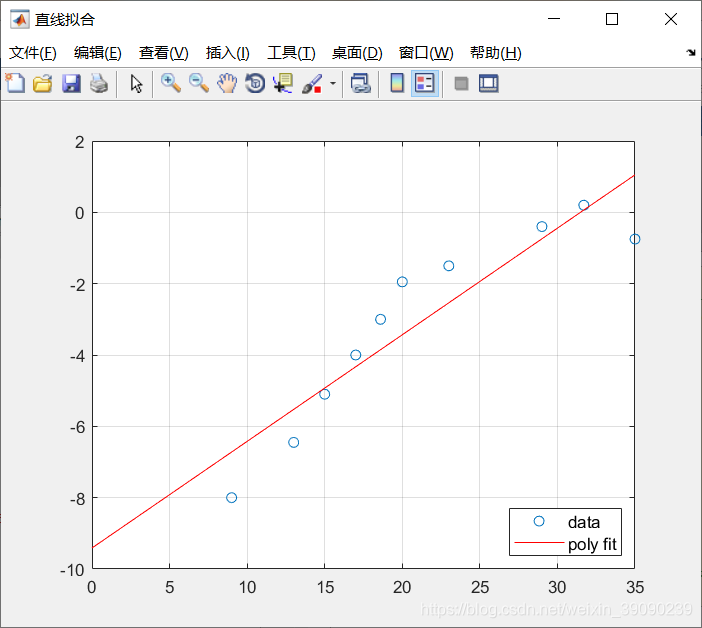This screenshot has width=702, height=628.
Task: Click the x-axis tick label 35
Action: 635,587
